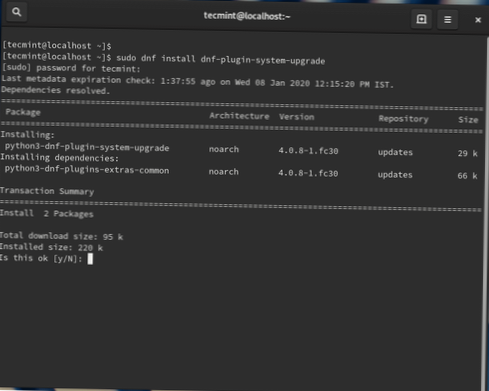Click the Transaction Summary heading
Viewport: 489px width, 391px height.
(47, 191)
